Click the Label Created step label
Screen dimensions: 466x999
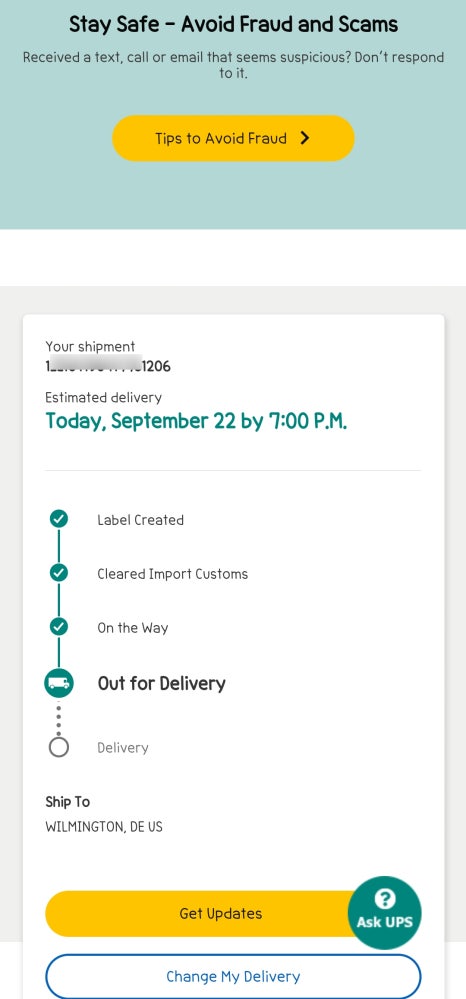point(140,520)
